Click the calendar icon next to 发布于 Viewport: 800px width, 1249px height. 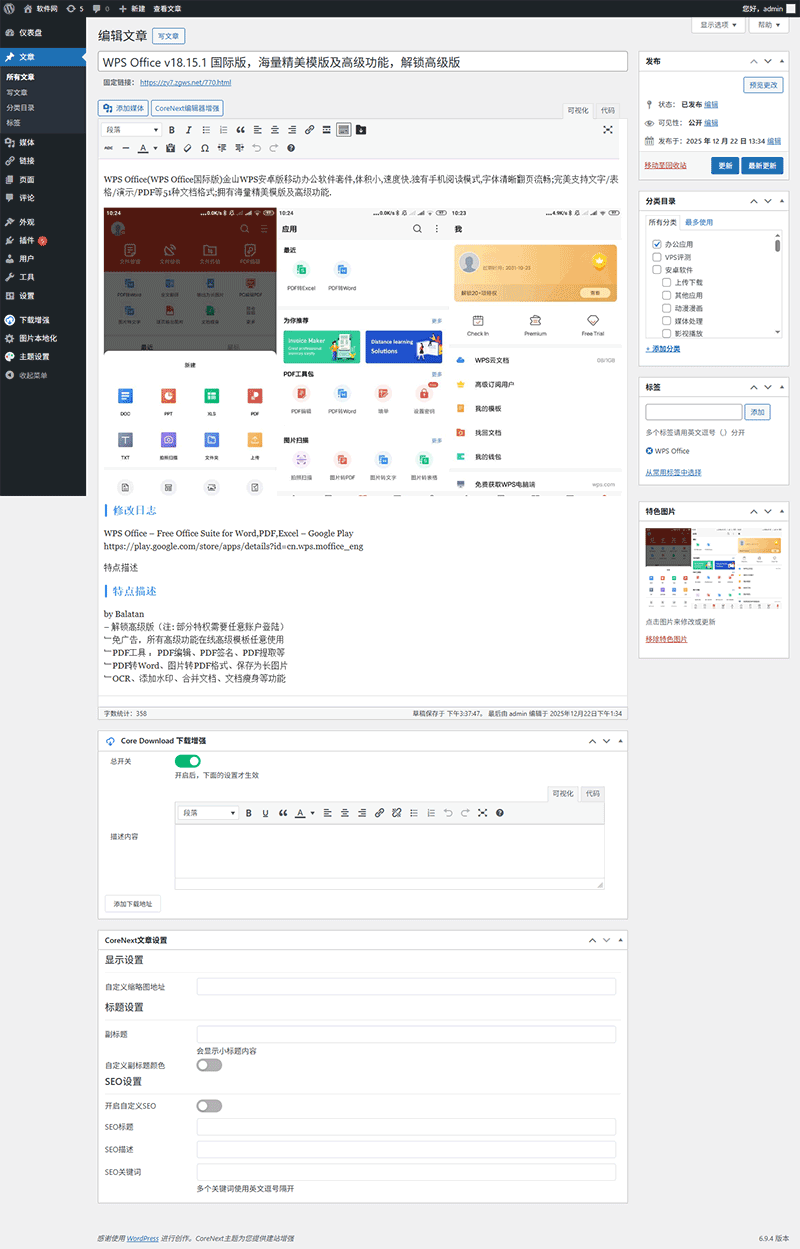pos(650,141)
